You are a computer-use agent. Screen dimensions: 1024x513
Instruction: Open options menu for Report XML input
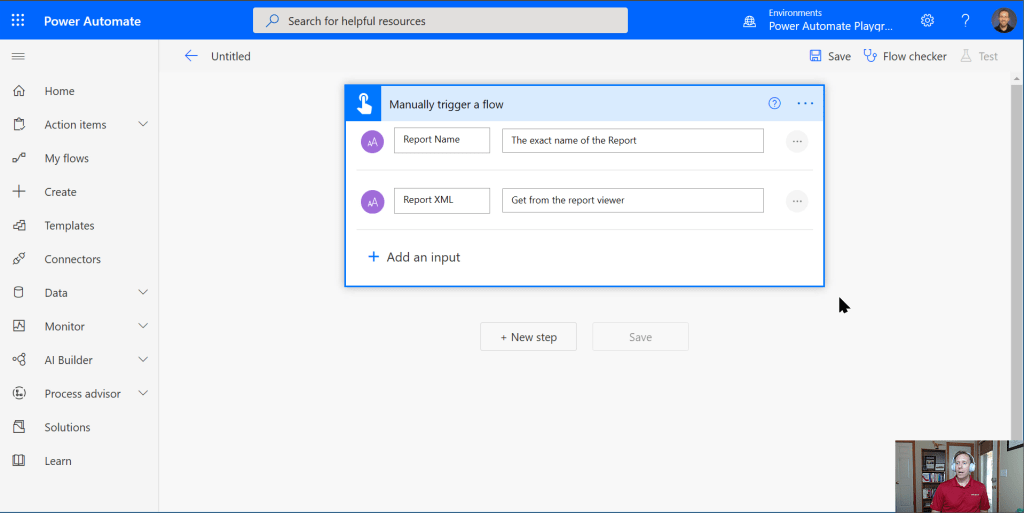coord(797,201)
